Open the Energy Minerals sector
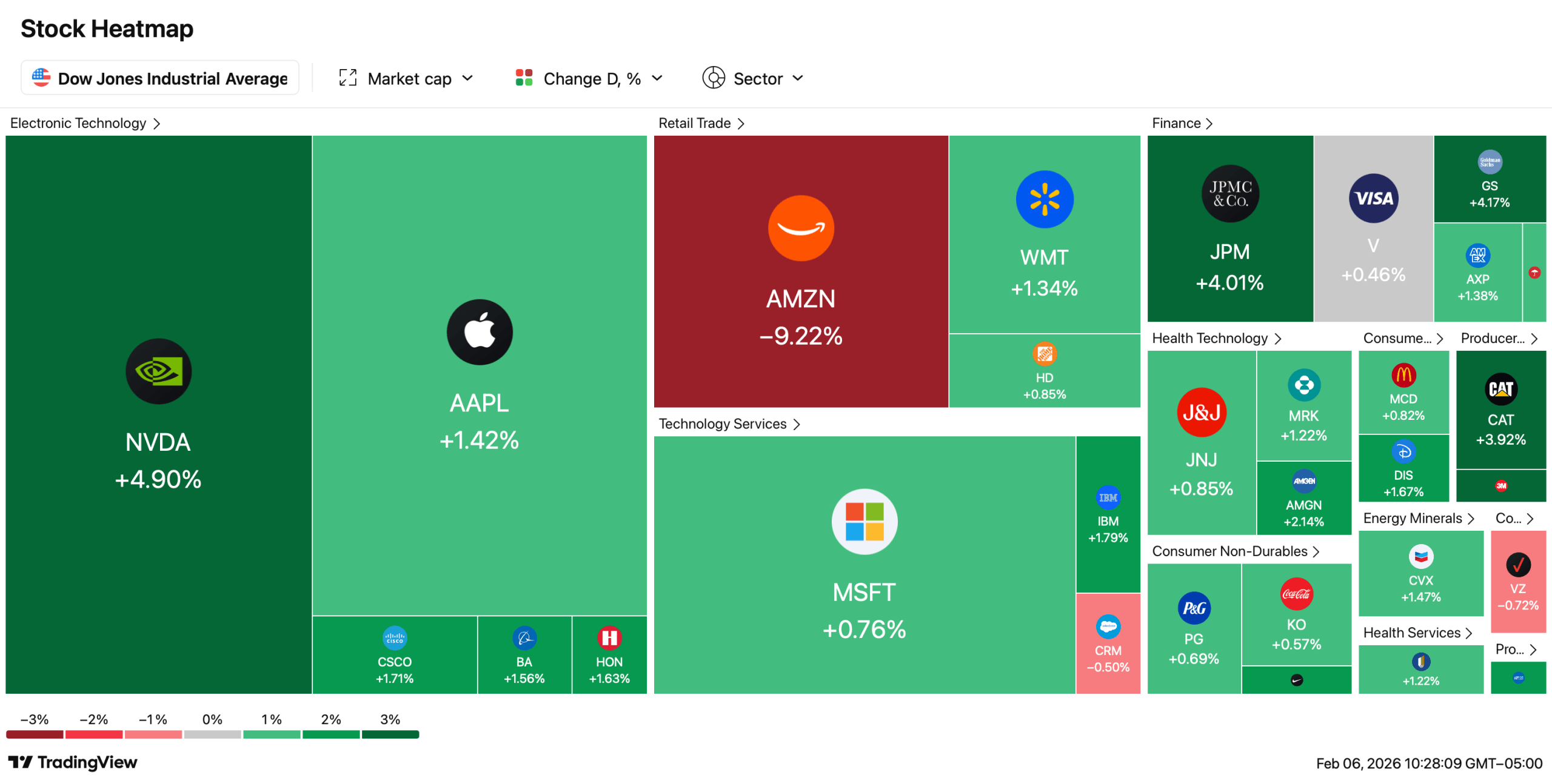 coord(1418,518)
